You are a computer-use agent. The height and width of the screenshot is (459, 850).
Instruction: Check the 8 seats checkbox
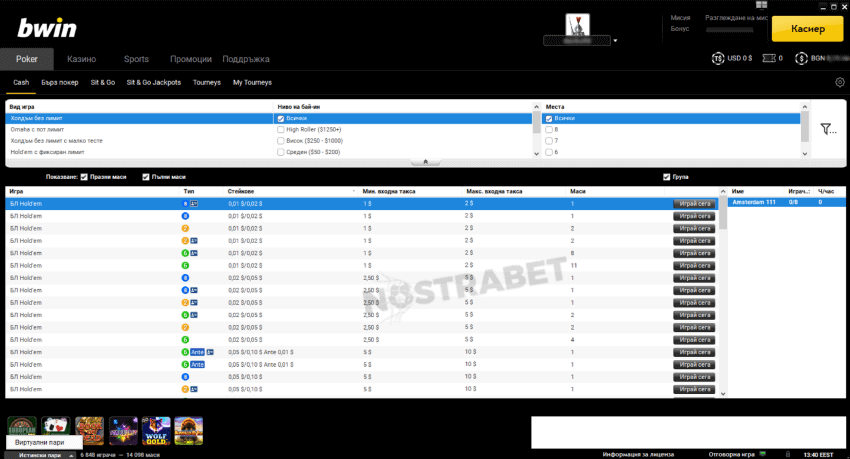click(x=549, y=130)
